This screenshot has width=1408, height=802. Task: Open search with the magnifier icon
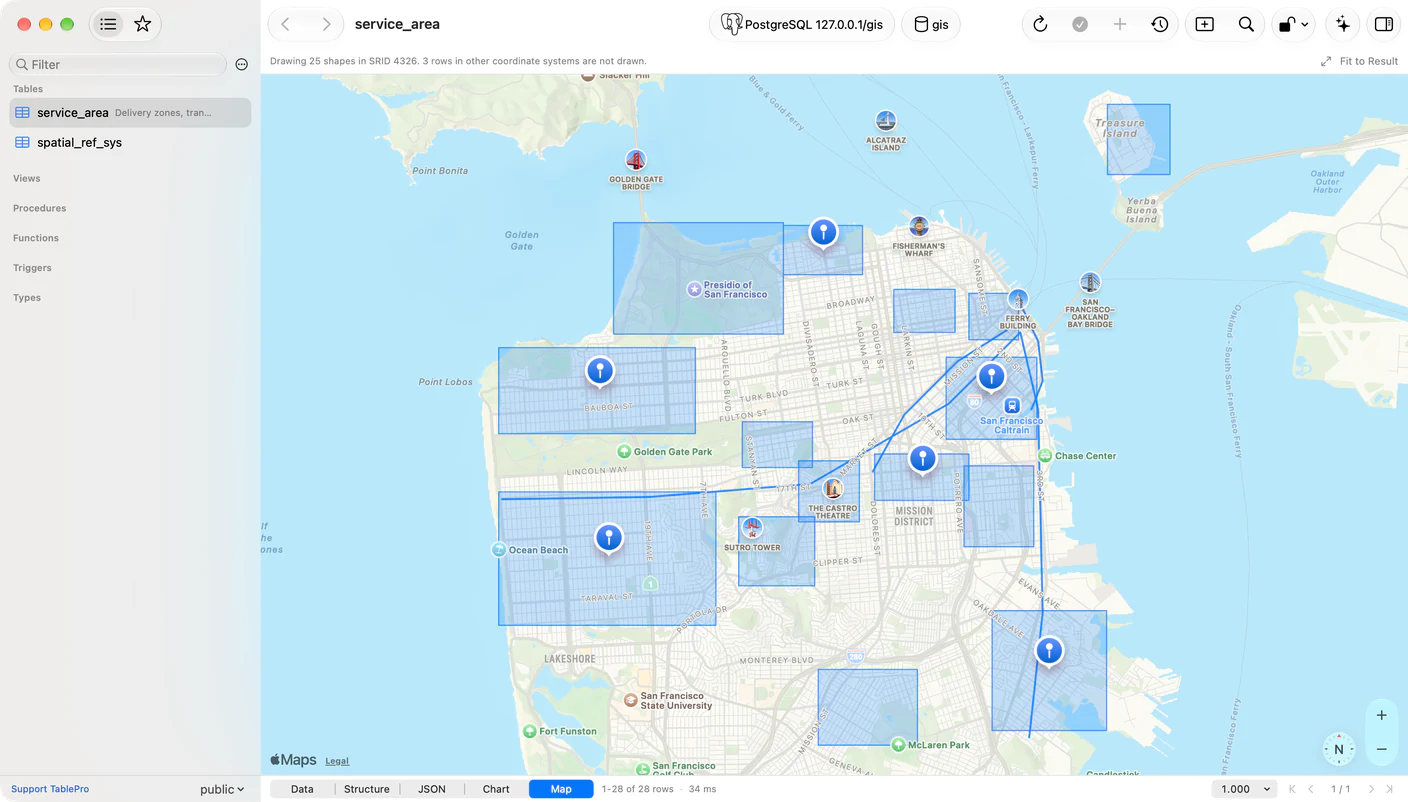coord(1246,24)
